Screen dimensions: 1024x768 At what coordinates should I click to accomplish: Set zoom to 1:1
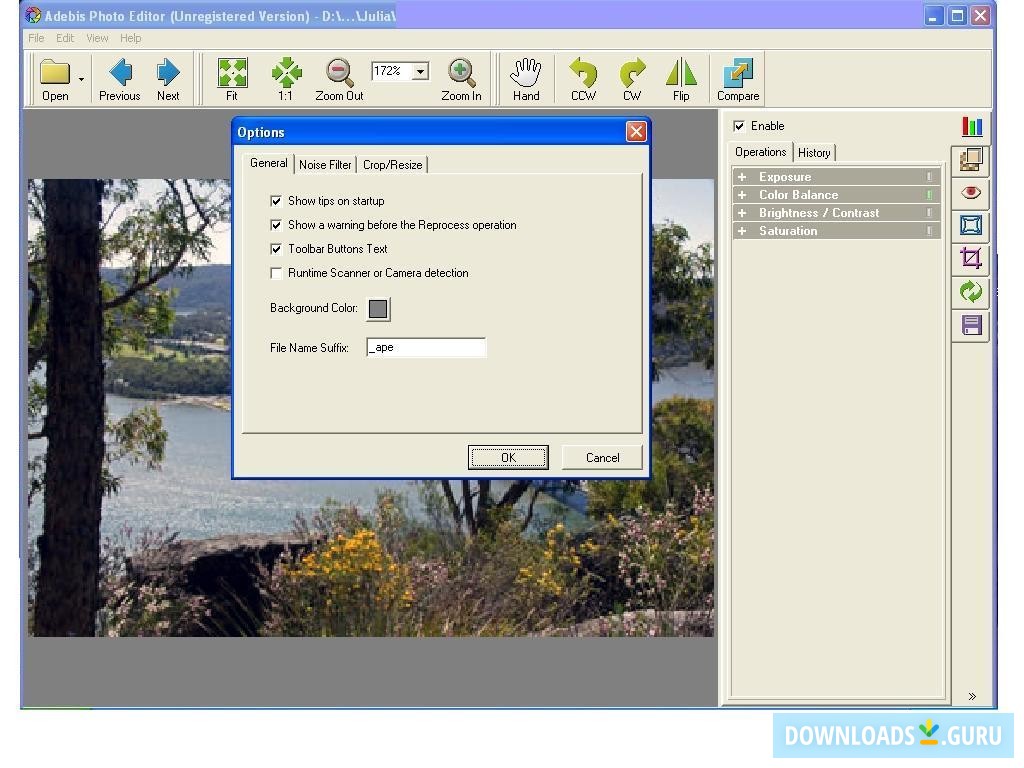point(285,79)
